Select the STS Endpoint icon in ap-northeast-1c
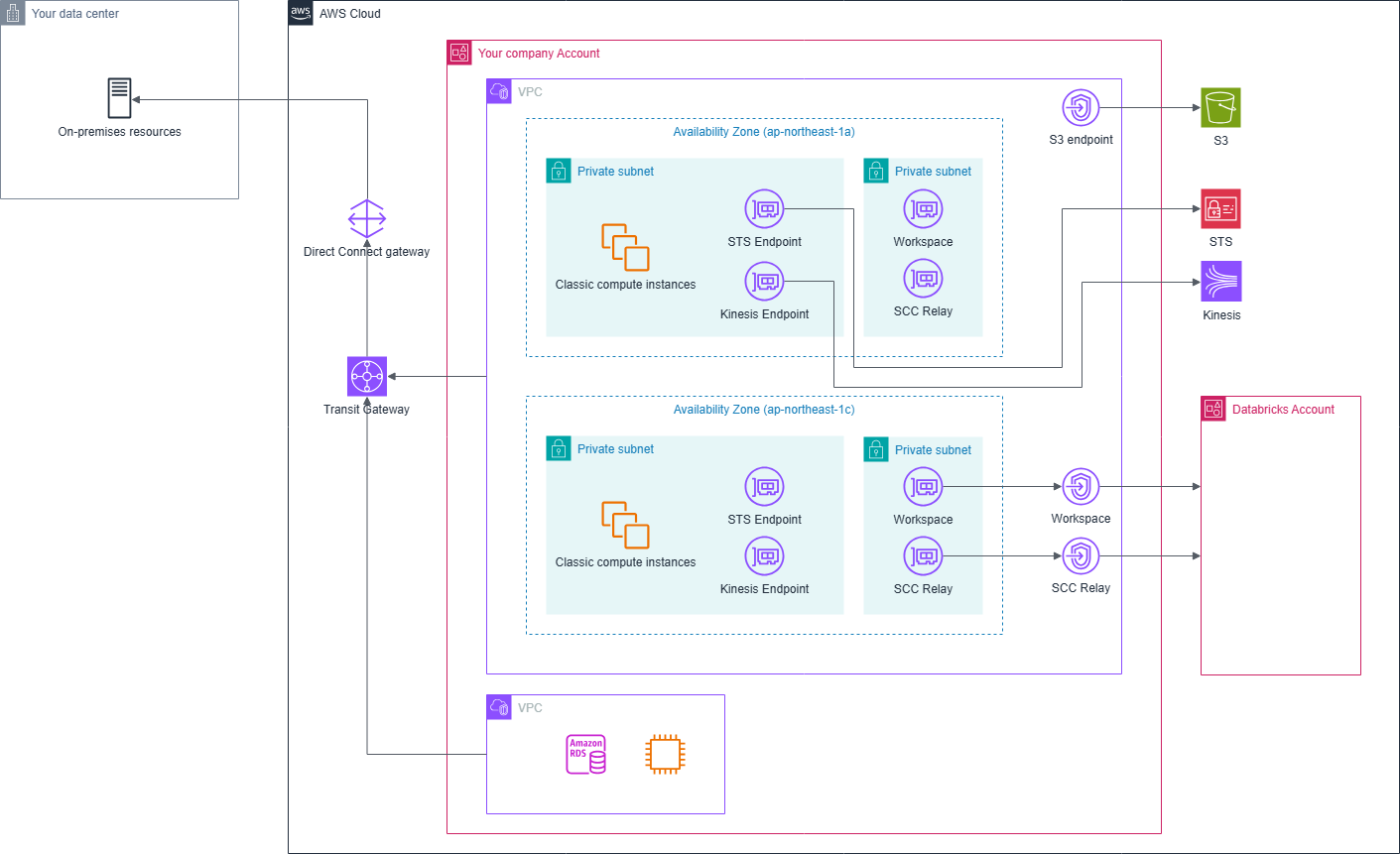 (x=764, y=487)
